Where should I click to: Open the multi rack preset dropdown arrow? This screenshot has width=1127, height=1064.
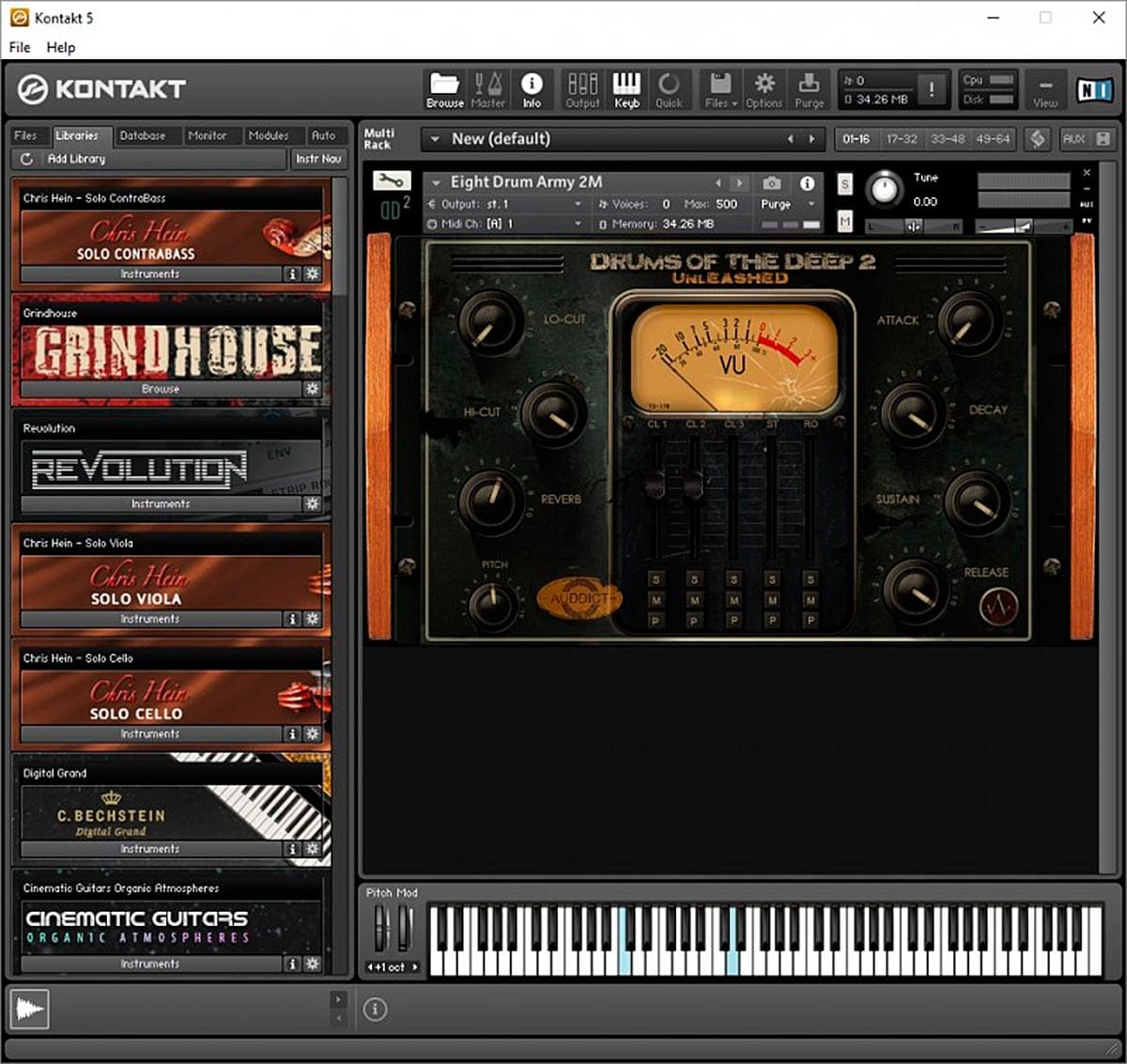pyautogui.click(x=435, y=139)
